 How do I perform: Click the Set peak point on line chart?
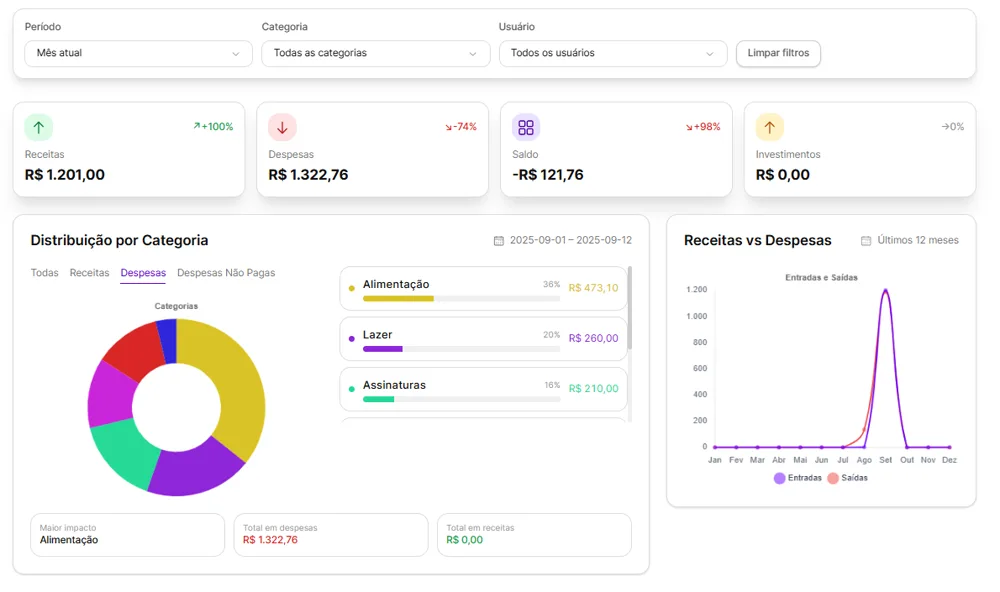coord(885,291)
